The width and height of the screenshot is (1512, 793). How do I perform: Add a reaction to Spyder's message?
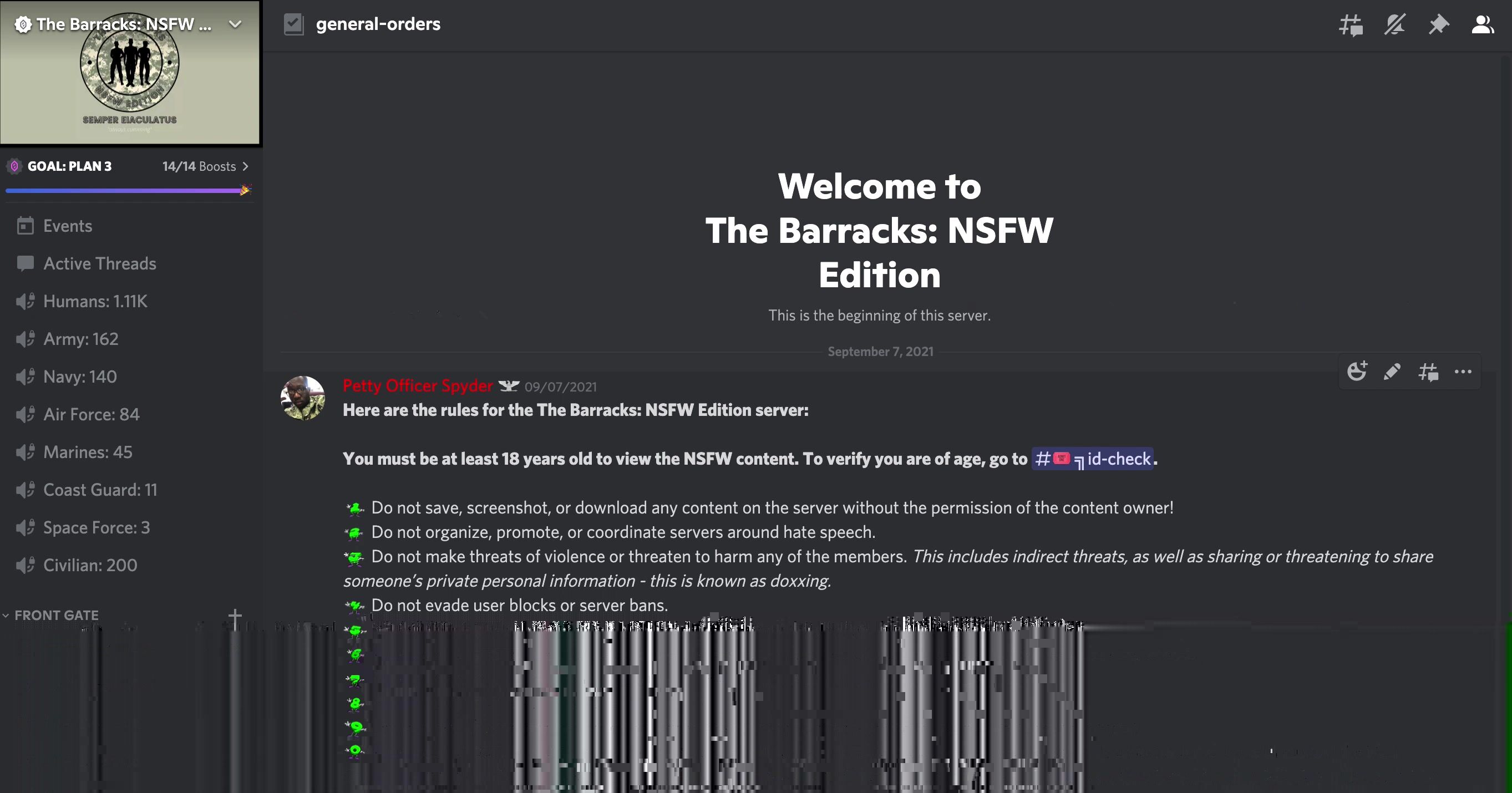[1357, 372]
